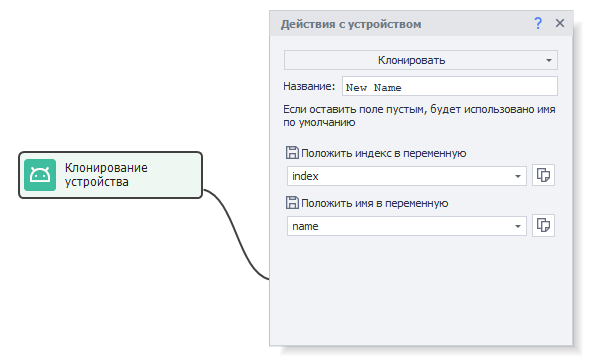Click the save icon beside Положить индекс в переменную
This screenshot has height=360, width=590.
[x=292, y=153]
